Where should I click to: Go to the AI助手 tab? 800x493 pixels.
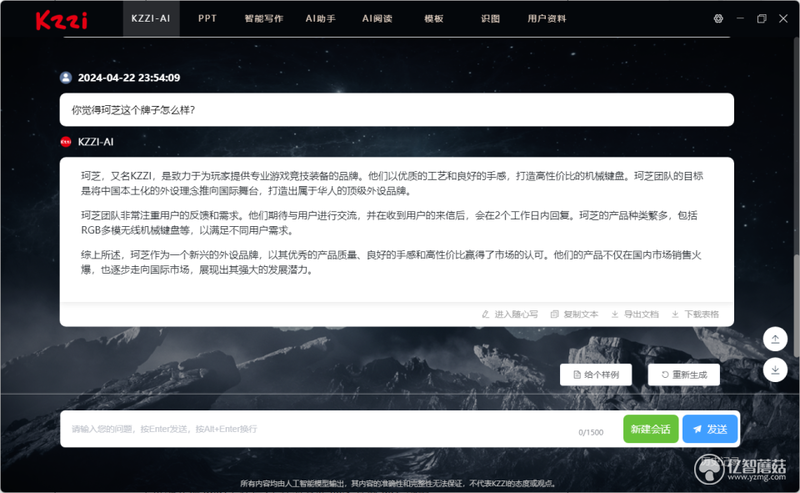click(x=320, y=18)
